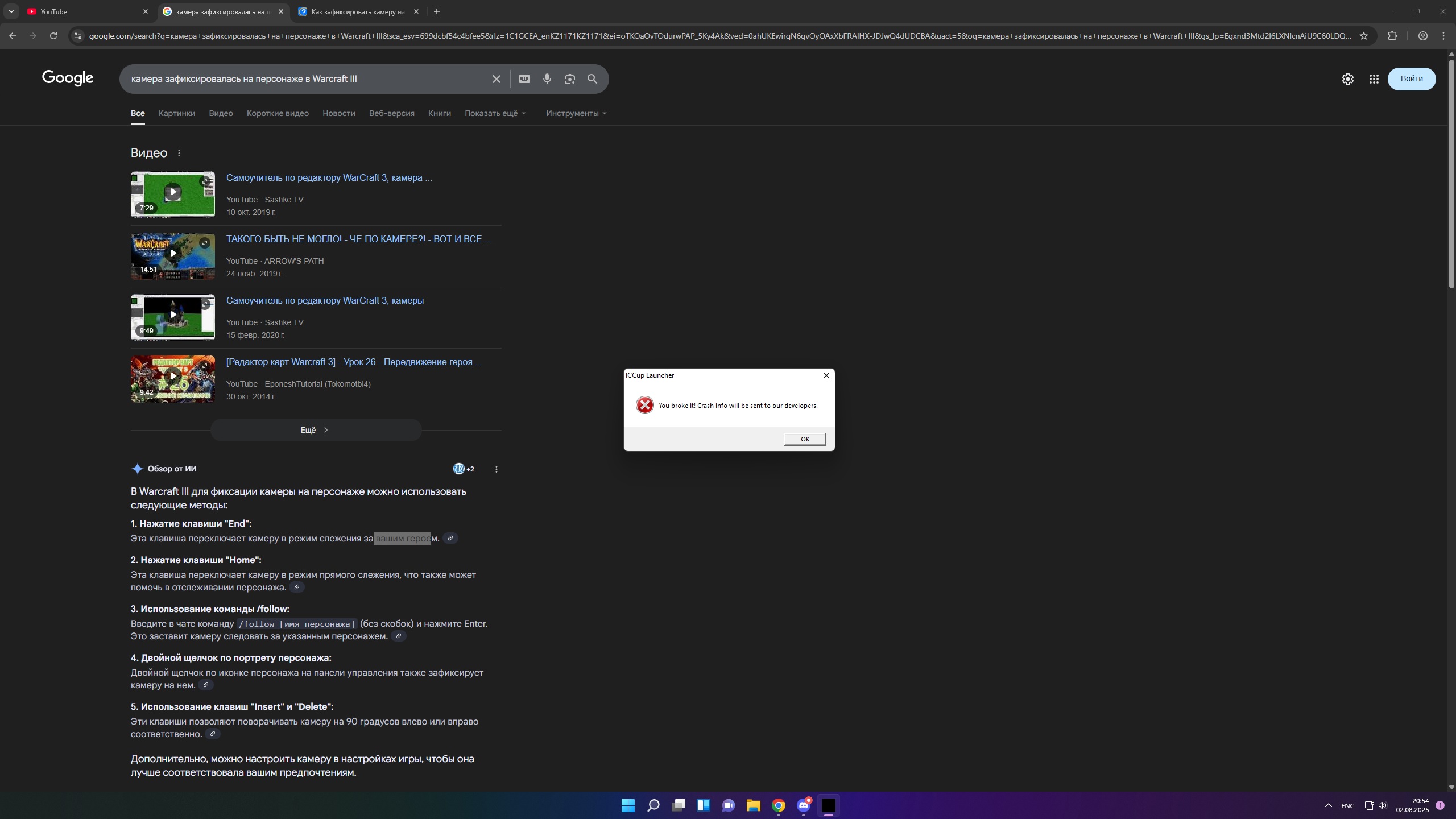1456x819 pixels.
Task: Click source link icon after Home key tip
Action: coord(297,587)
